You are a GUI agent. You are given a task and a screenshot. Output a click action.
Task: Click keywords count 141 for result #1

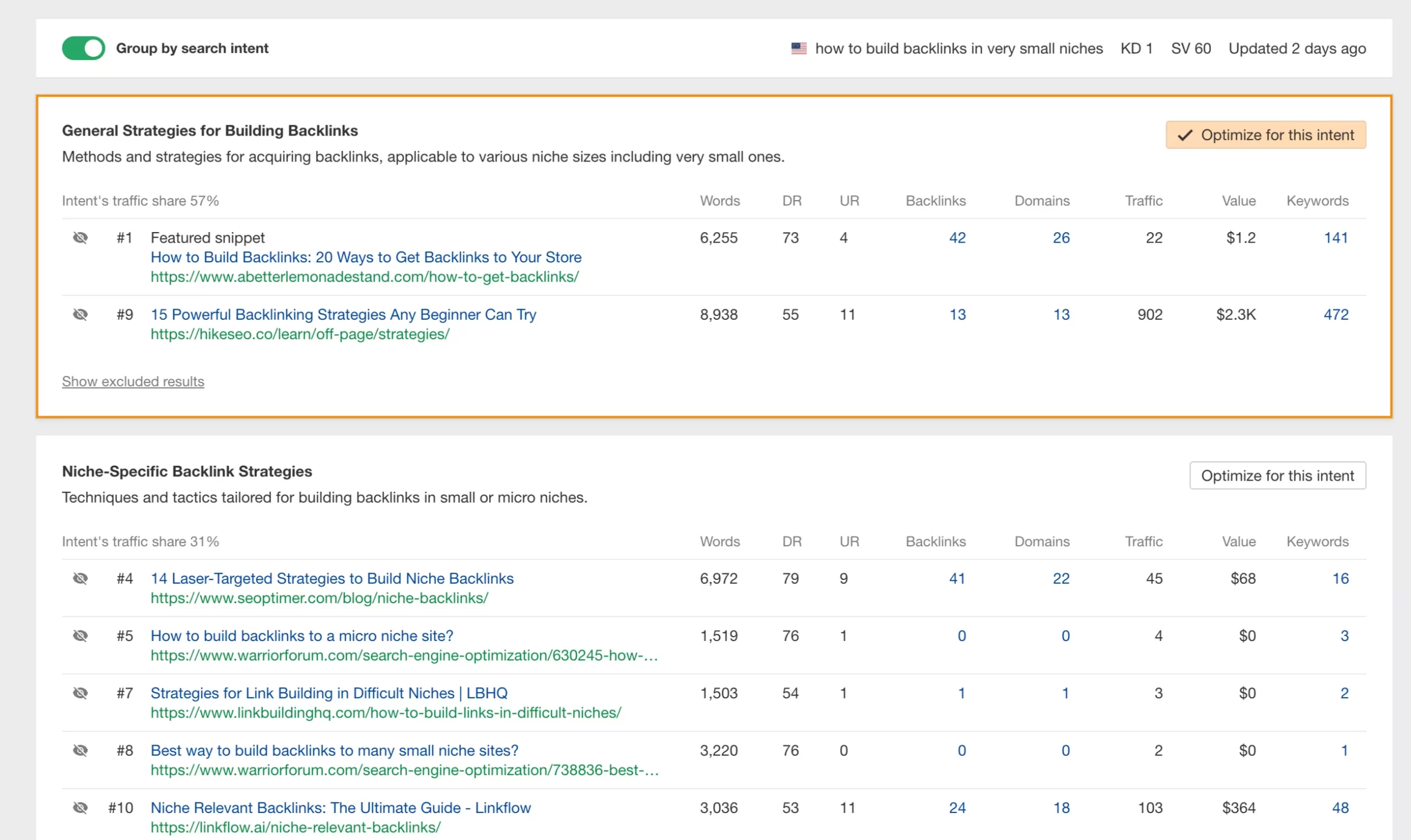[1335, 238]
